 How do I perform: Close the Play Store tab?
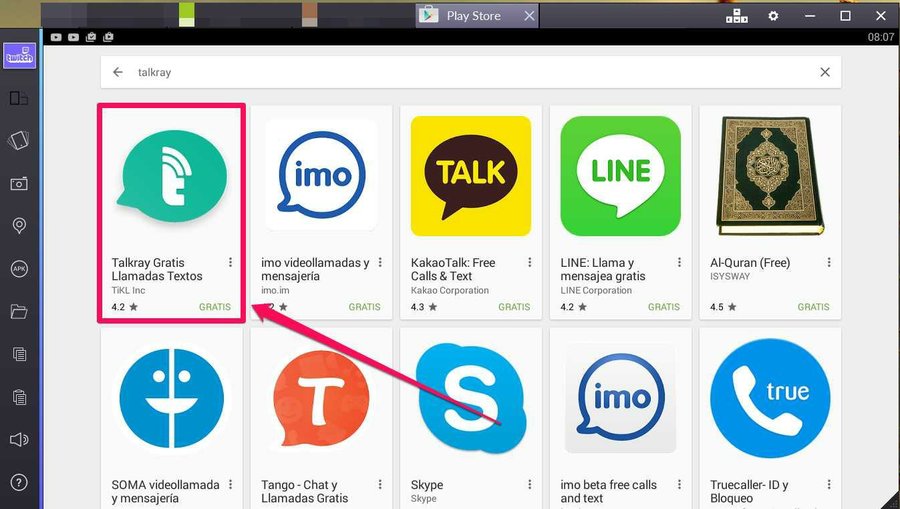point(529,16)
